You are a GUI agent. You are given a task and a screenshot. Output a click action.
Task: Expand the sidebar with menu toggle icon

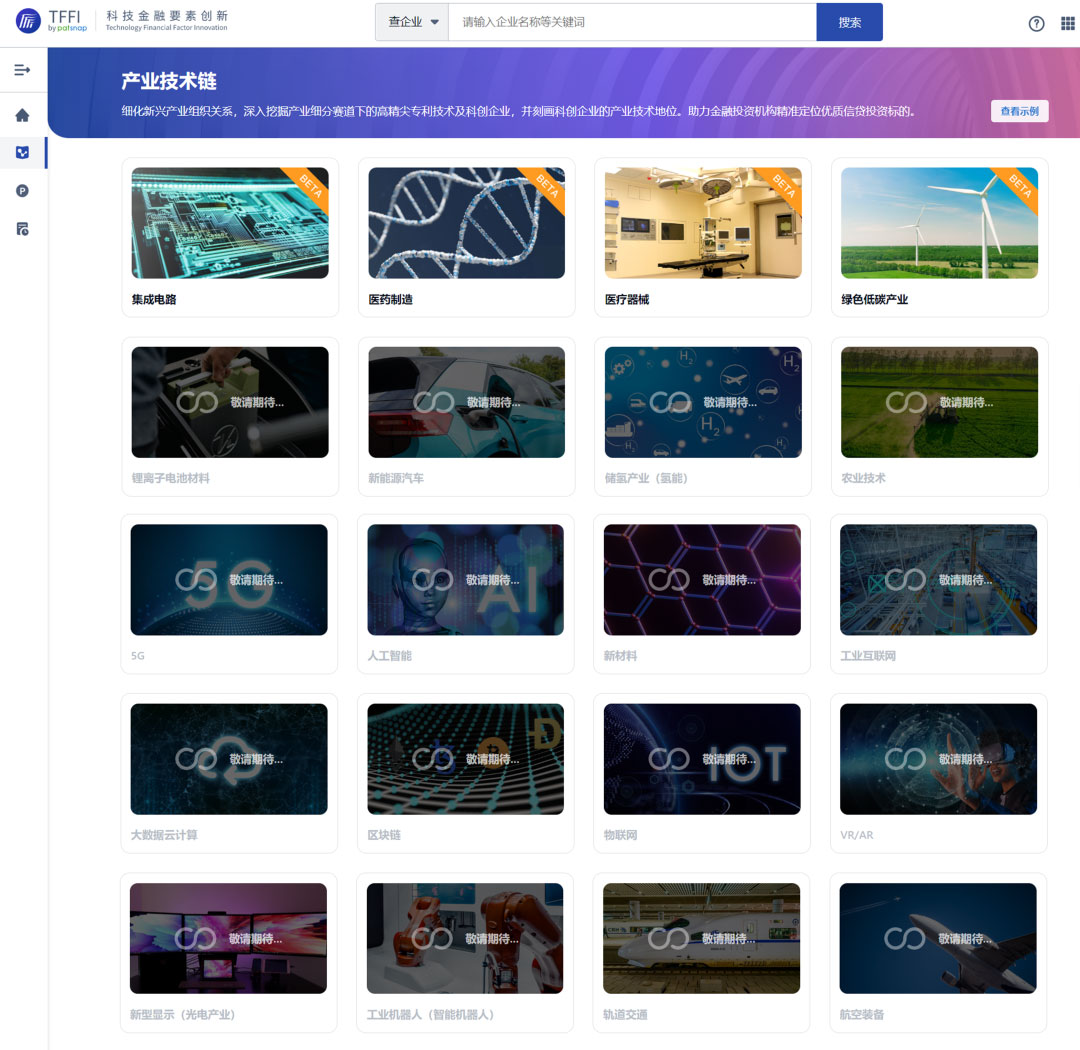(x=22, y=70)
